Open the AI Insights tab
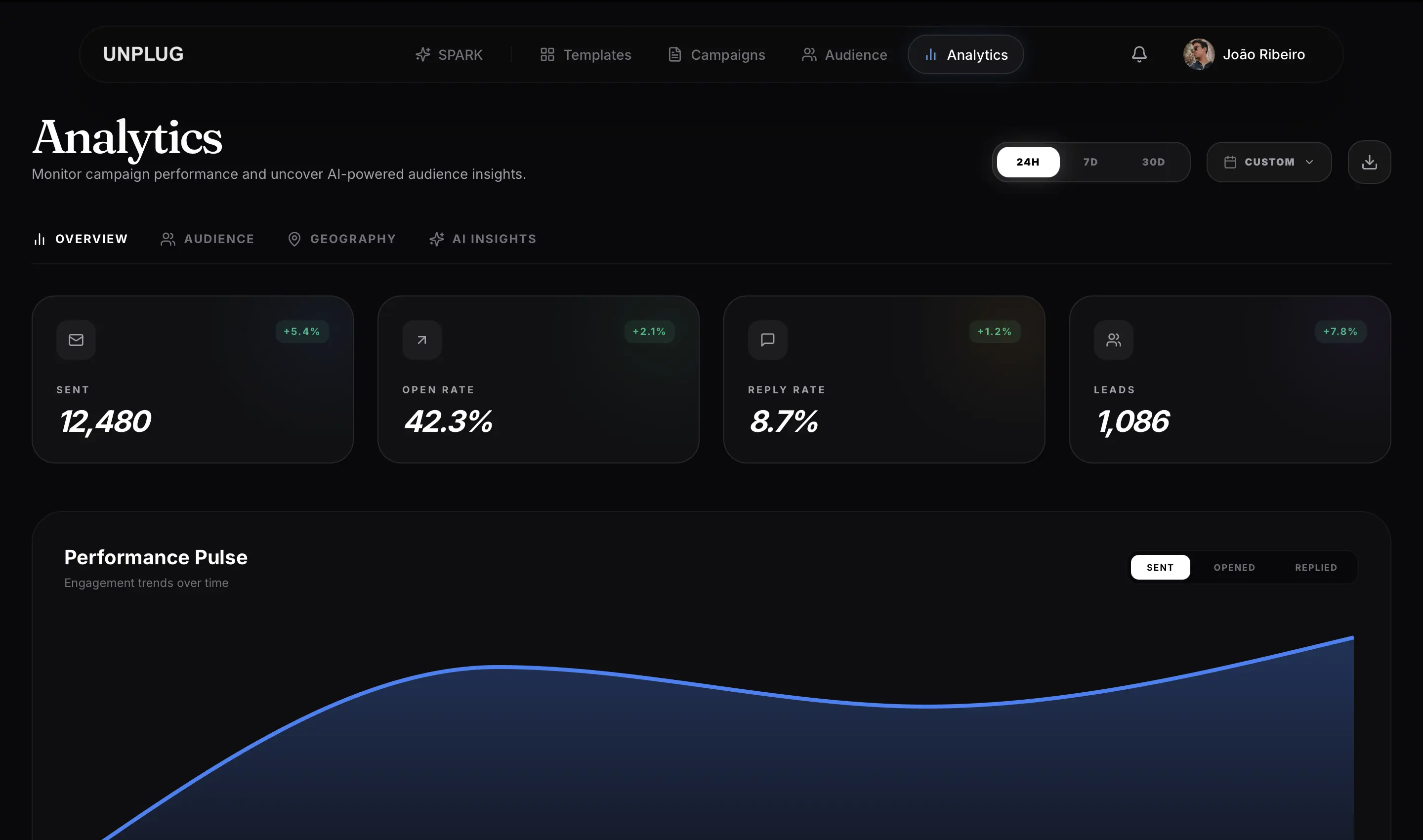Viewport: 1423px width, 840px height. pos(482,239)
